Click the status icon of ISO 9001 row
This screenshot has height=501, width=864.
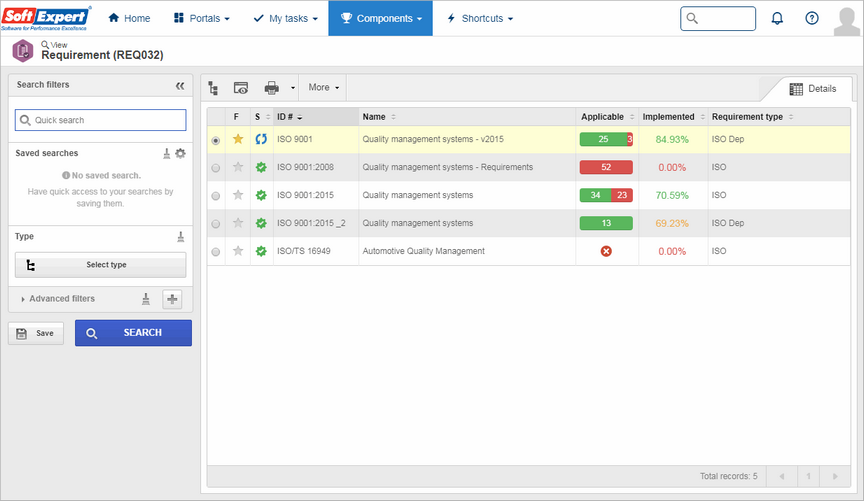[x=261, y=139]
